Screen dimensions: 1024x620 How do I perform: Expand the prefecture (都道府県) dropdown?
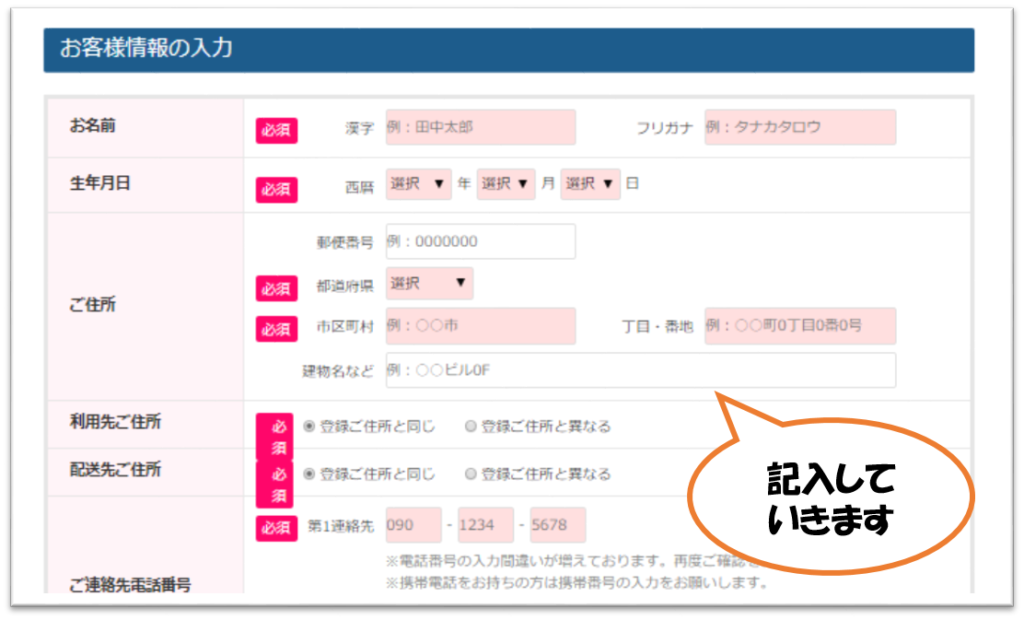(x=429, y=284)
